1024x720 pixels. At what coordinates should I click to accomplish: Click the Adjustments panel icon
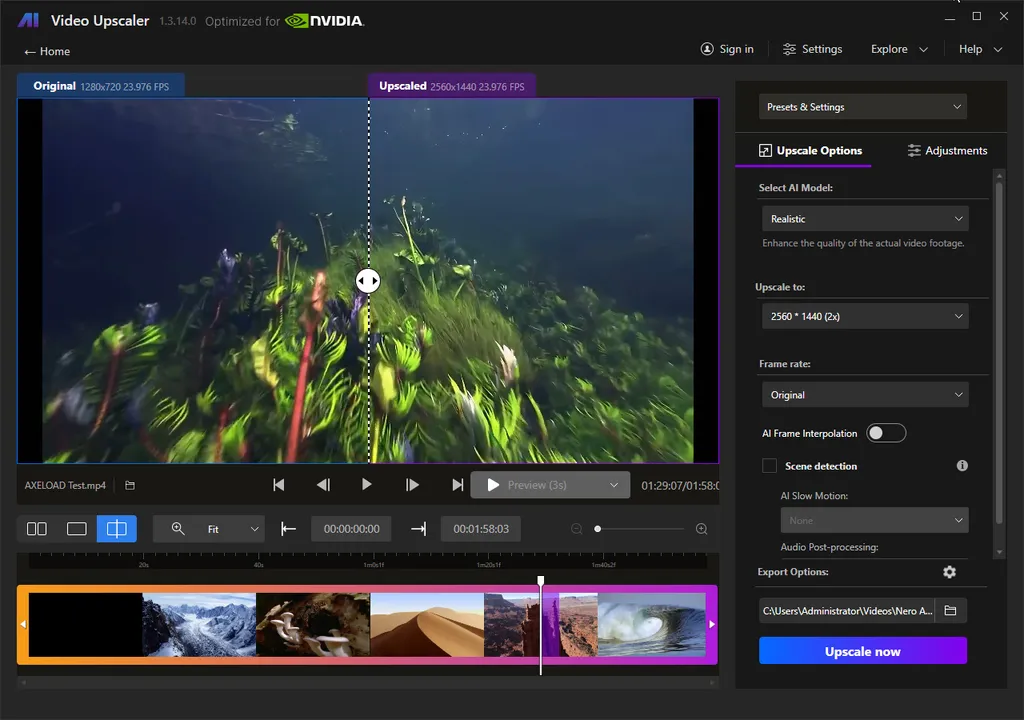click(915, 150)
